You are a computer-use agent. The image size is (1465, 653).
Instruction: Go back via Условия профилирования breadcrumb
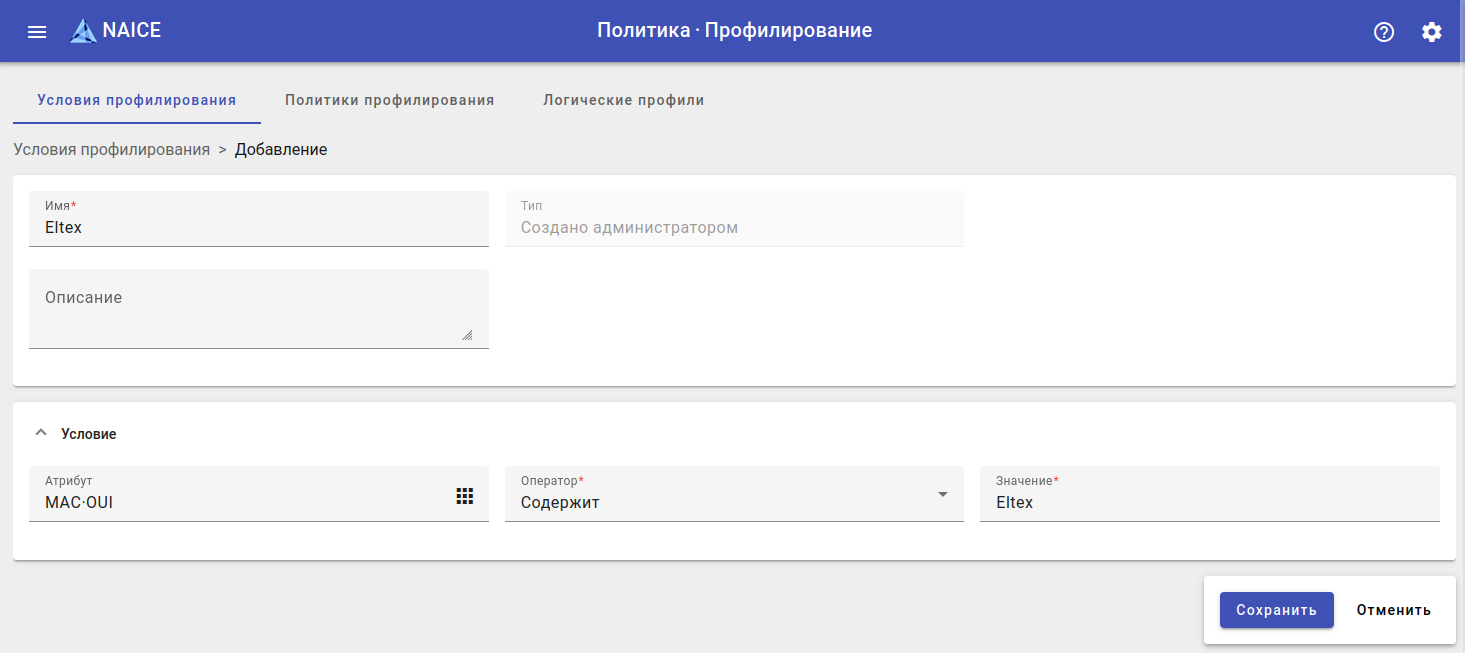(x=111, y=149)
